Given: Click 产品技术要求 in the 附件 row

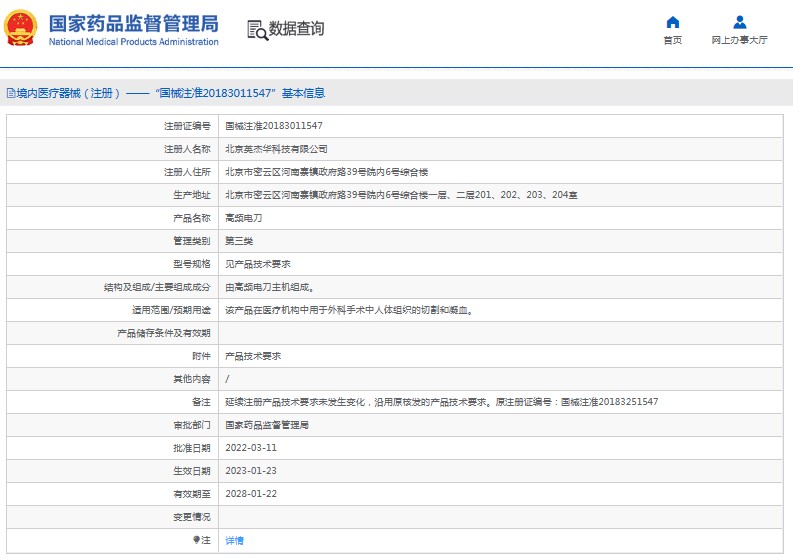Looking at the screenshot, I should 252,356.
